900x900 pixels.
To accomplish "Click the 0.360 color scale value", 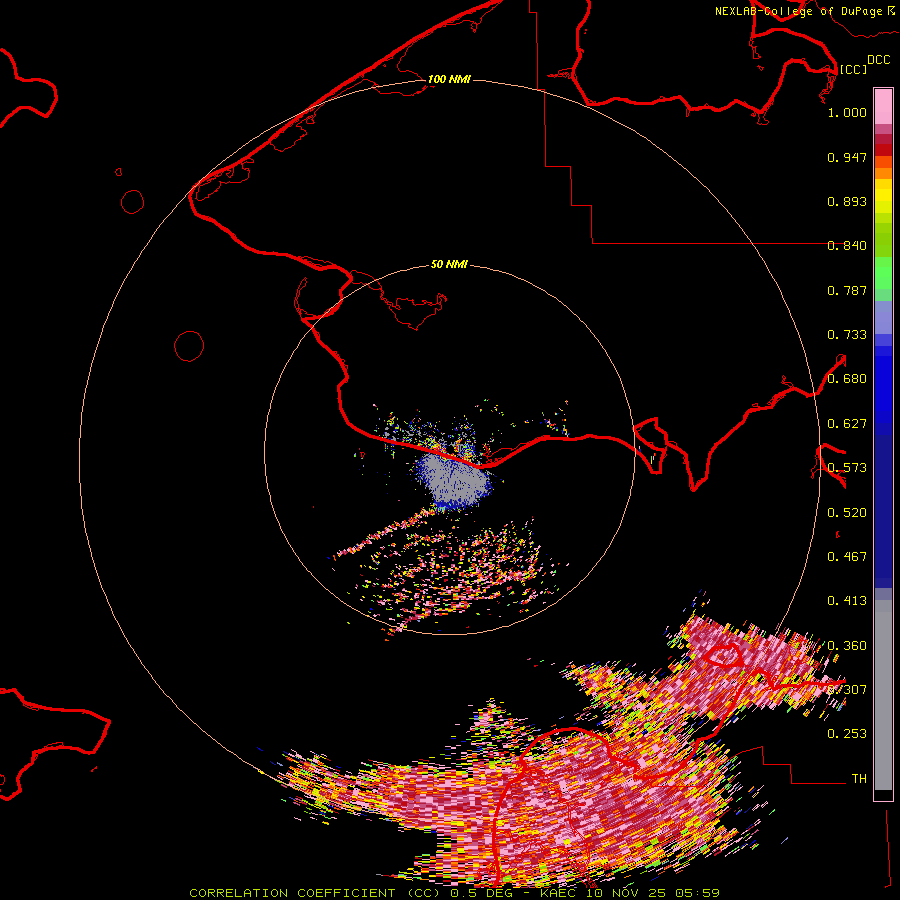I will (x=847, y=646).
